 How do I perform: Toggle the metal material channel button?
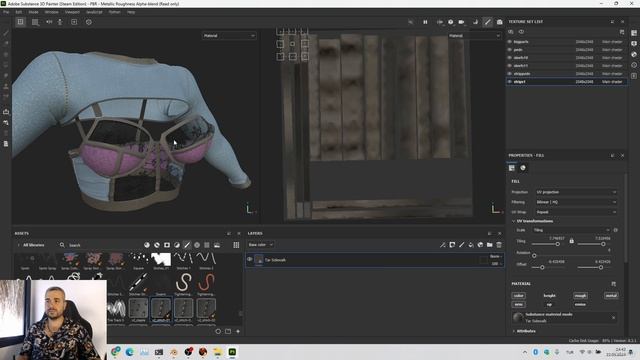[x=611, y=296]
